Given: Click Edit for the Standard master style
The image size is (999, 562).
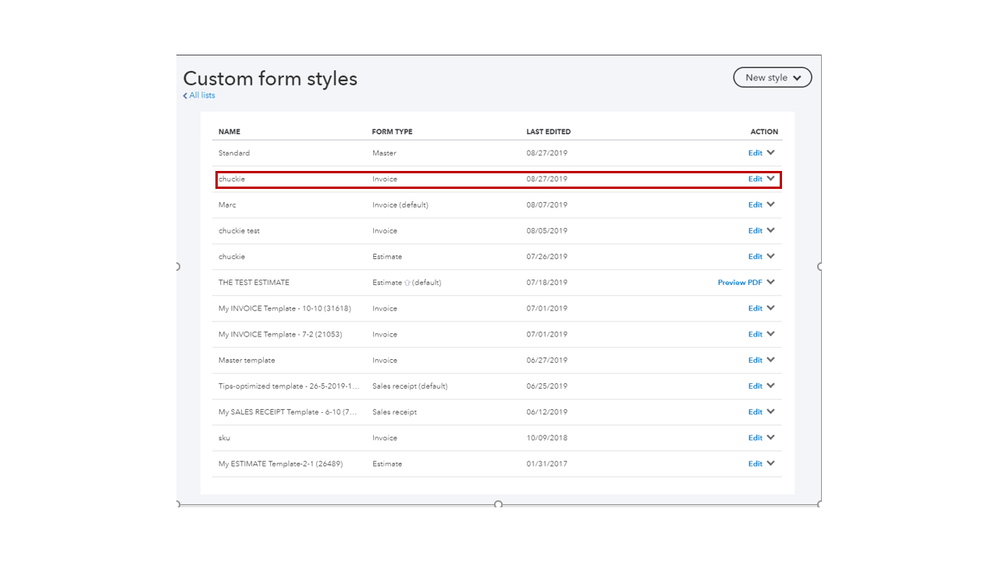Looking at the screenshot, I should (755, 153).
